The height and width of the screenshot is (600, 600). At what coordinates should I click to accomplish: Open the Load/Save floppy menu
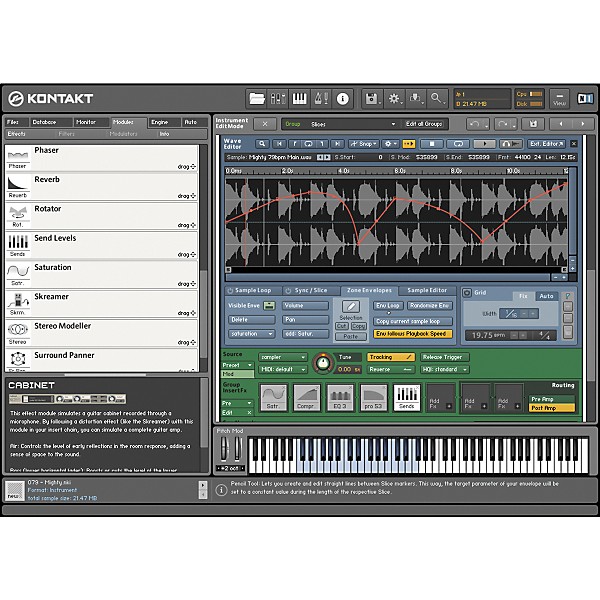click(372, 99)
